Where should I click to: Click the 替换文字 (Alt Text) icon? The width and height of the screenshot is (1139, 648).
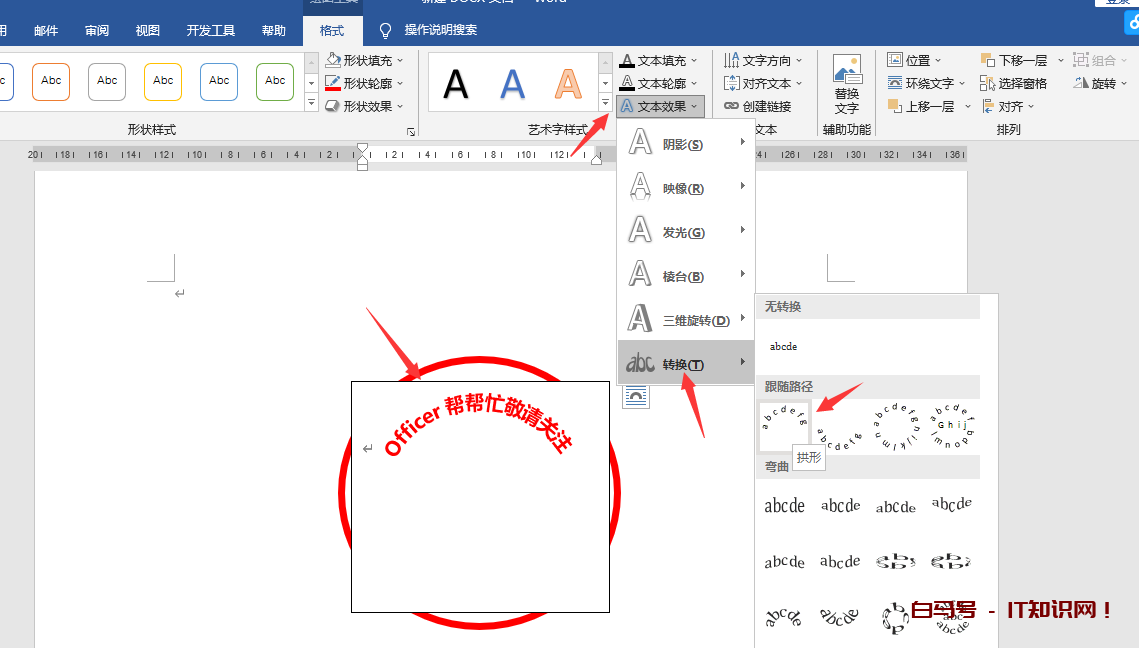coord(846,84)
